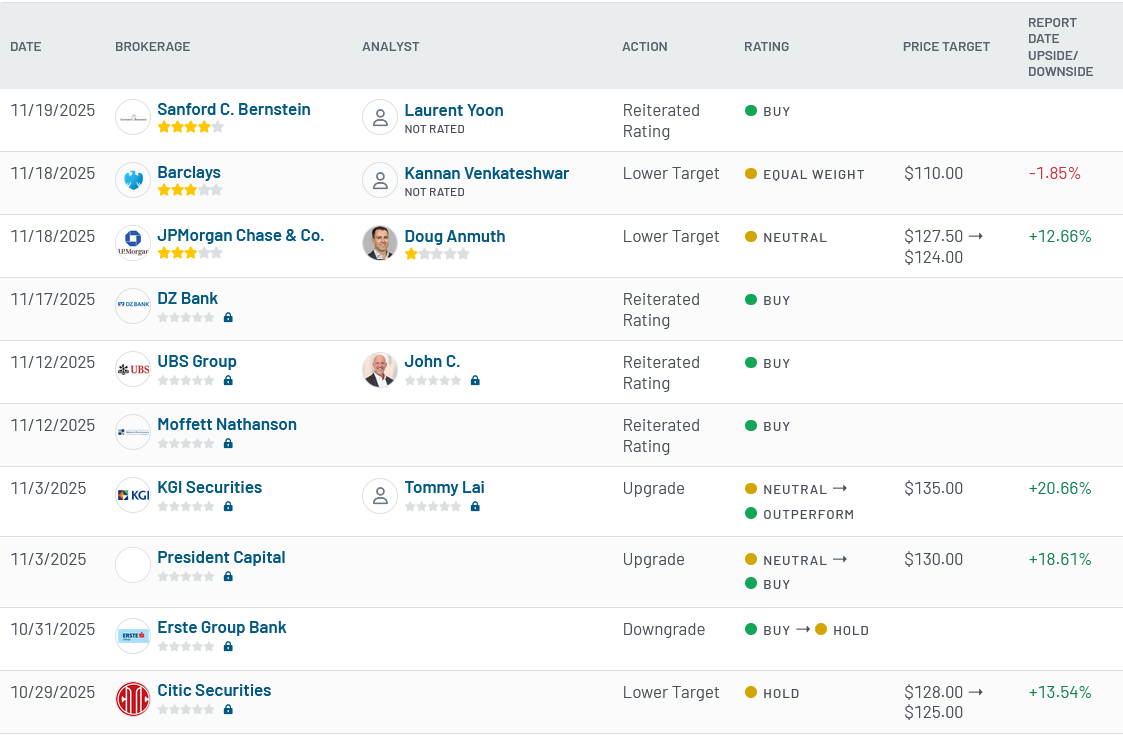Click the $110.00 price target
Image resolution: width=1123 pixels, height=736 pixels.
point(933,173)
